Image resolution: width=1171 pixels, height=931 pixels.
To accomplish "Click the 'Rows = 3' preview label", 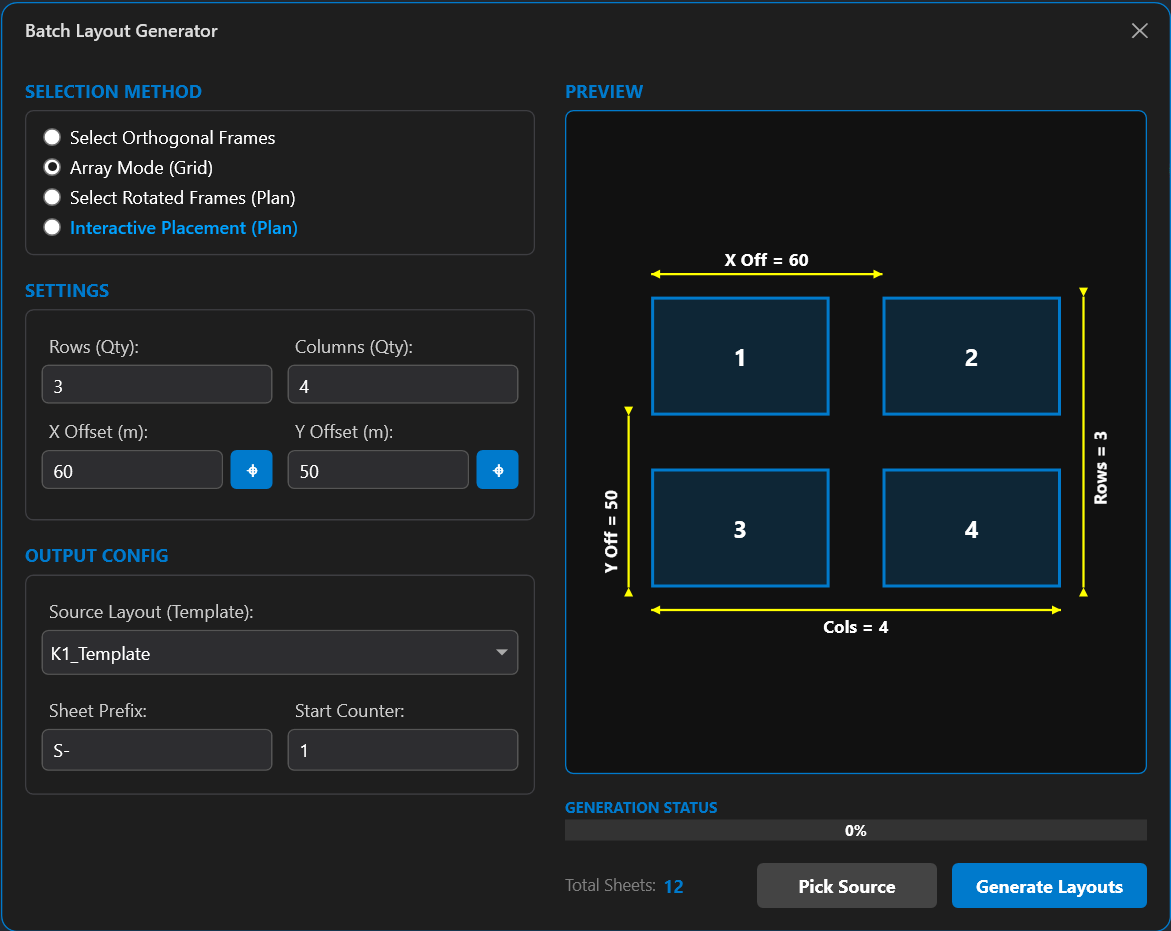I will tap(1101, 467).
